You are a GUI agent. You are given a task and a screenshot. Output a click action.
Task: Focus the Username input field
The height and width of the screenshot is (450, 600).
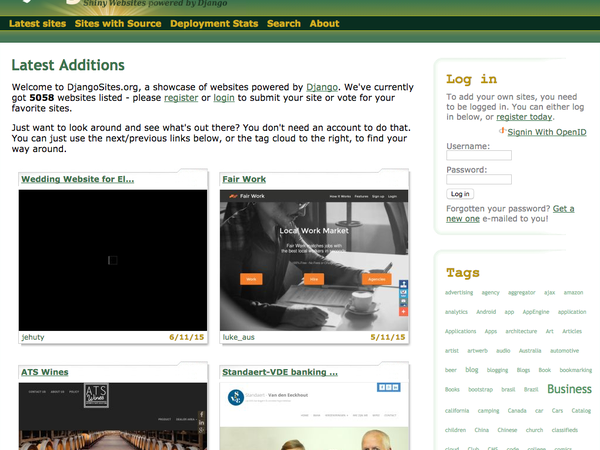coord(479,155)
